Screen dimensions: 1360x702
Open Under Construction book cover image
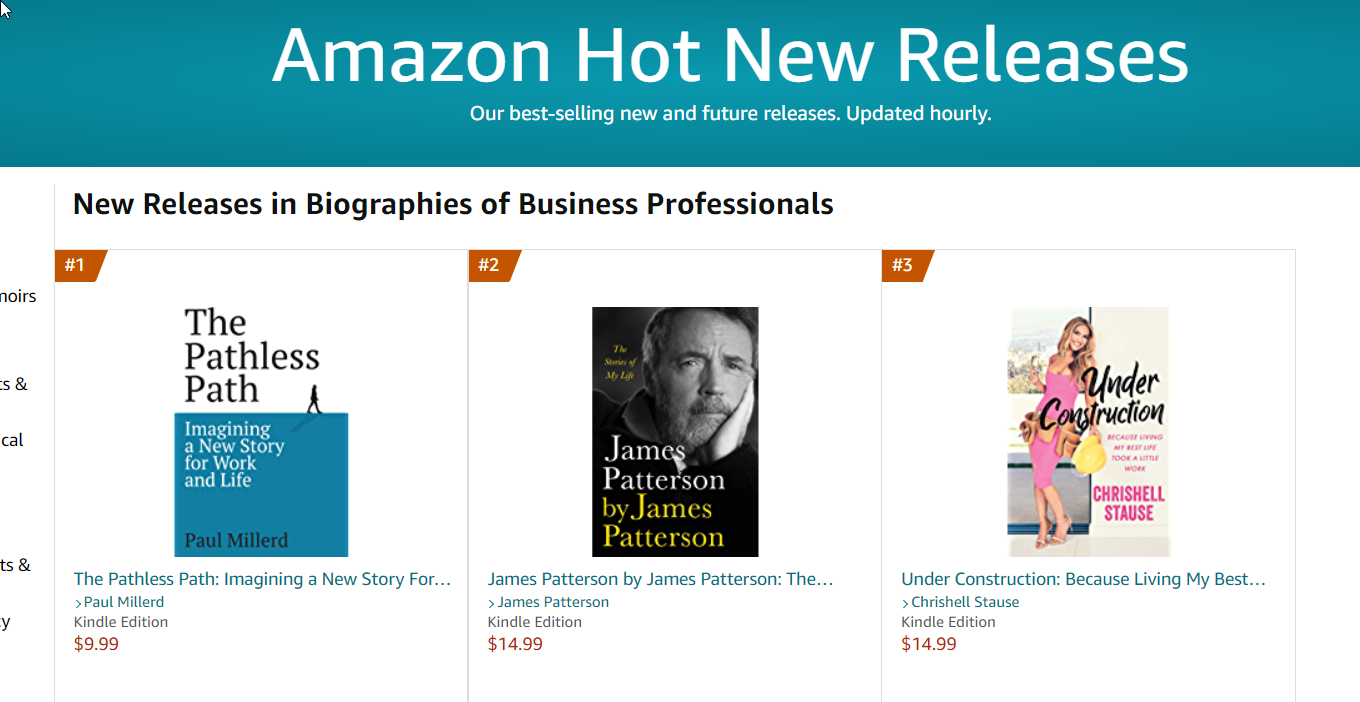click(x=1088, y=432)
